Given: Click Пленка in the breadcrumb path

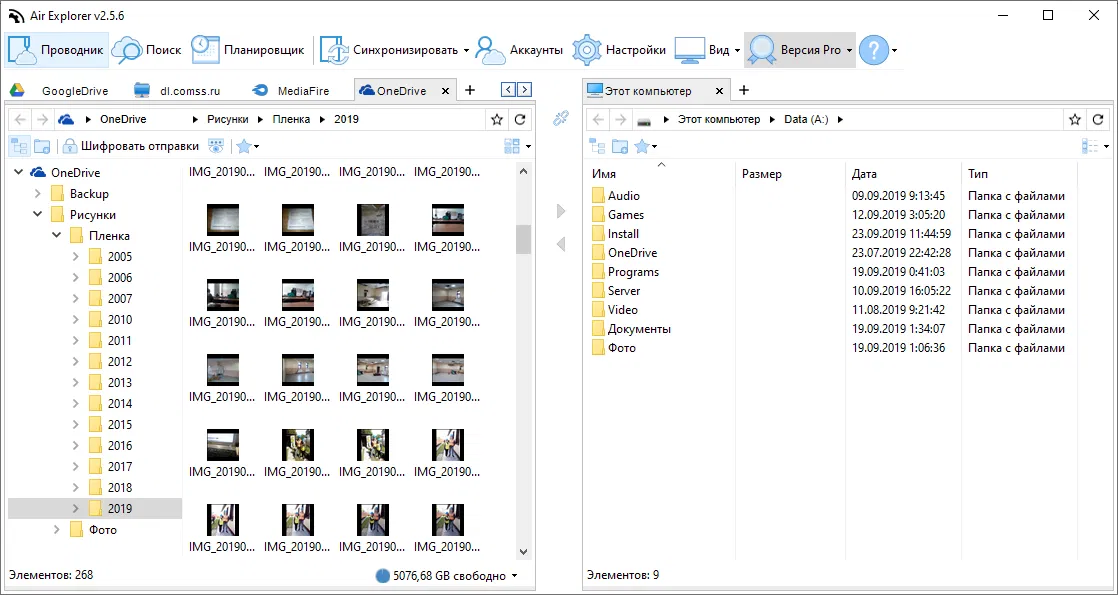Looking at the screenshot, I should point(291,119).
